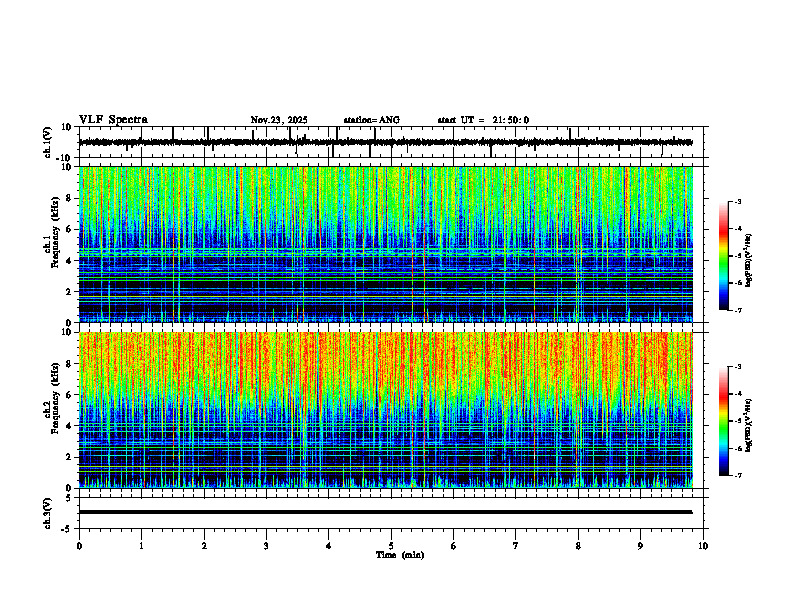Click the 8 kHz tick on ch.1 spectrogram

[x=70, y=198]
